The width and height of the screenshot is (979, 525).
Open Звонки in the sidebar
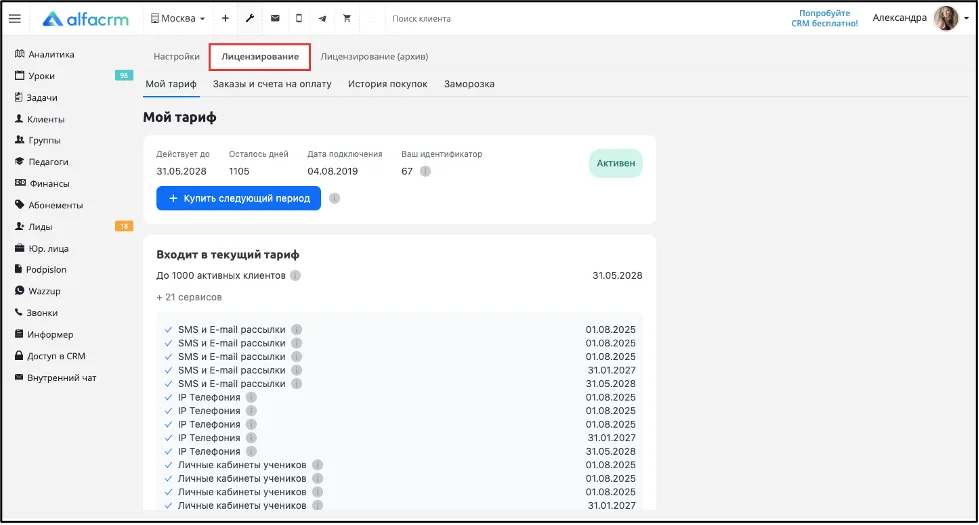coord(36,313)
